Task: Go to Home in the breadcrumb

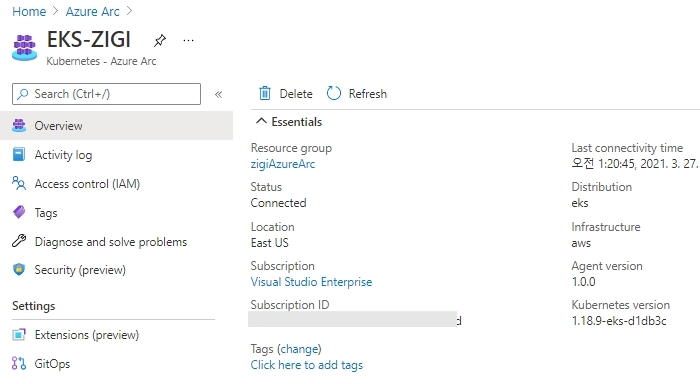Action: click(29, 12)
